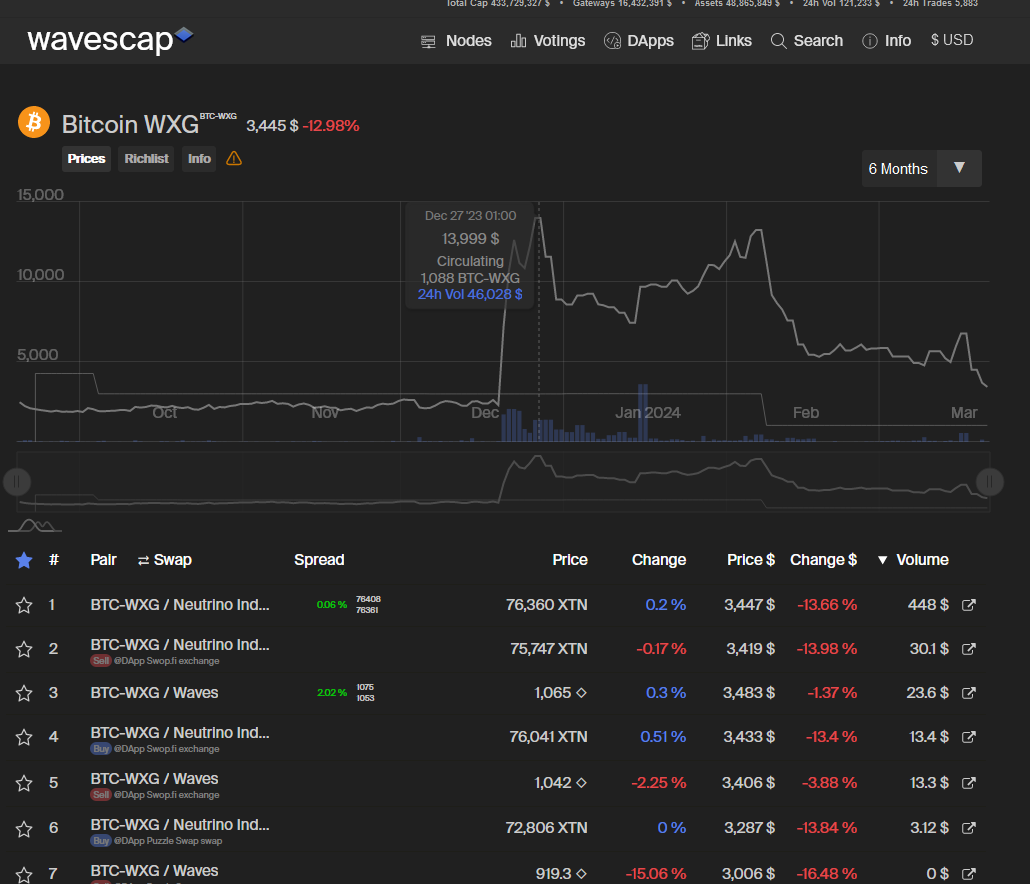This screenshot has height=884, width=1030.
Task: Click the chart navigator overview strip
Action: tap(503, 482)
